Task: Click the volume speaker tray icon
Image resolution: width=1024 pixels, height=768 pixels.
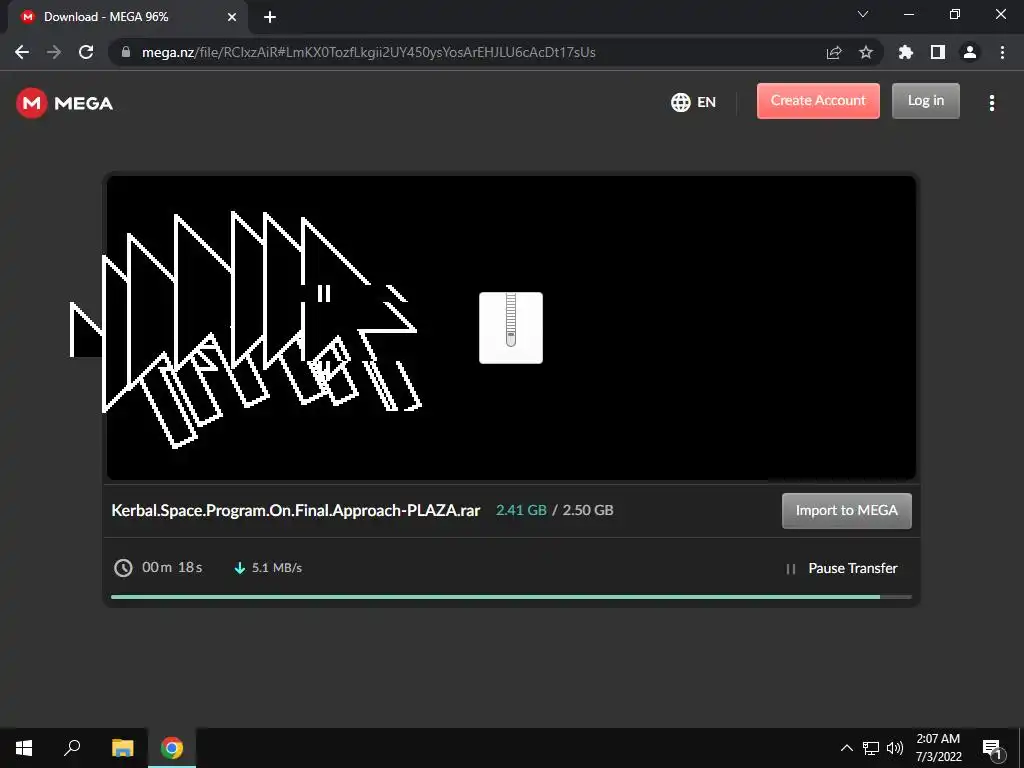Action: 895,748
